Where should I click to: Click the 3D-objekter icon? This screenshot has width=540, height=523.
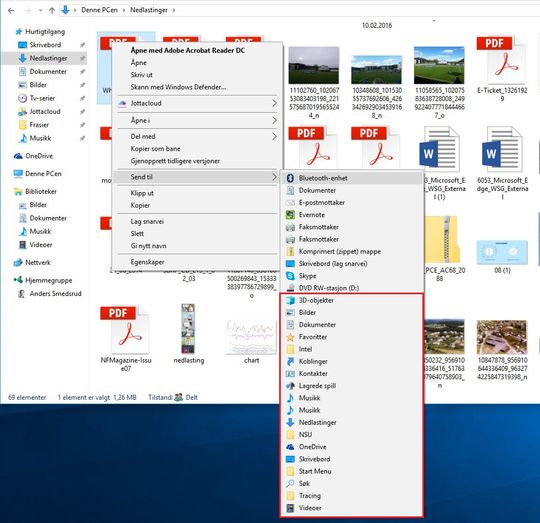click(x=290, y=300)
